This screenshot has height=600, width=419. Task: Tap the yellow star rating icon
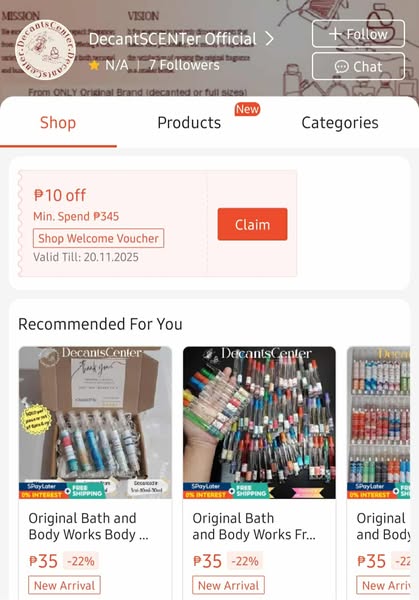(94, 65)
